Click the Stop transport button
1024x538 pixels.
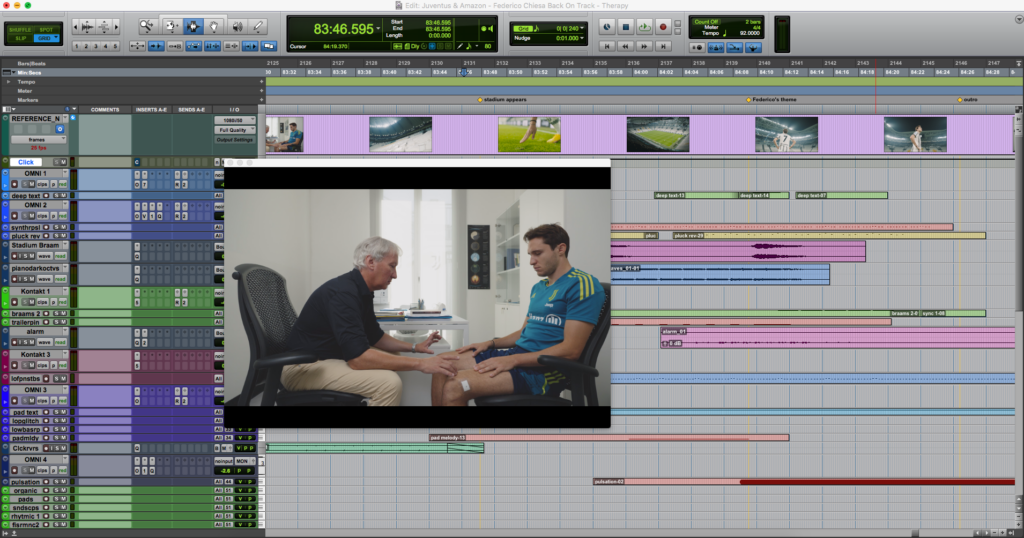tap(626, 27)
